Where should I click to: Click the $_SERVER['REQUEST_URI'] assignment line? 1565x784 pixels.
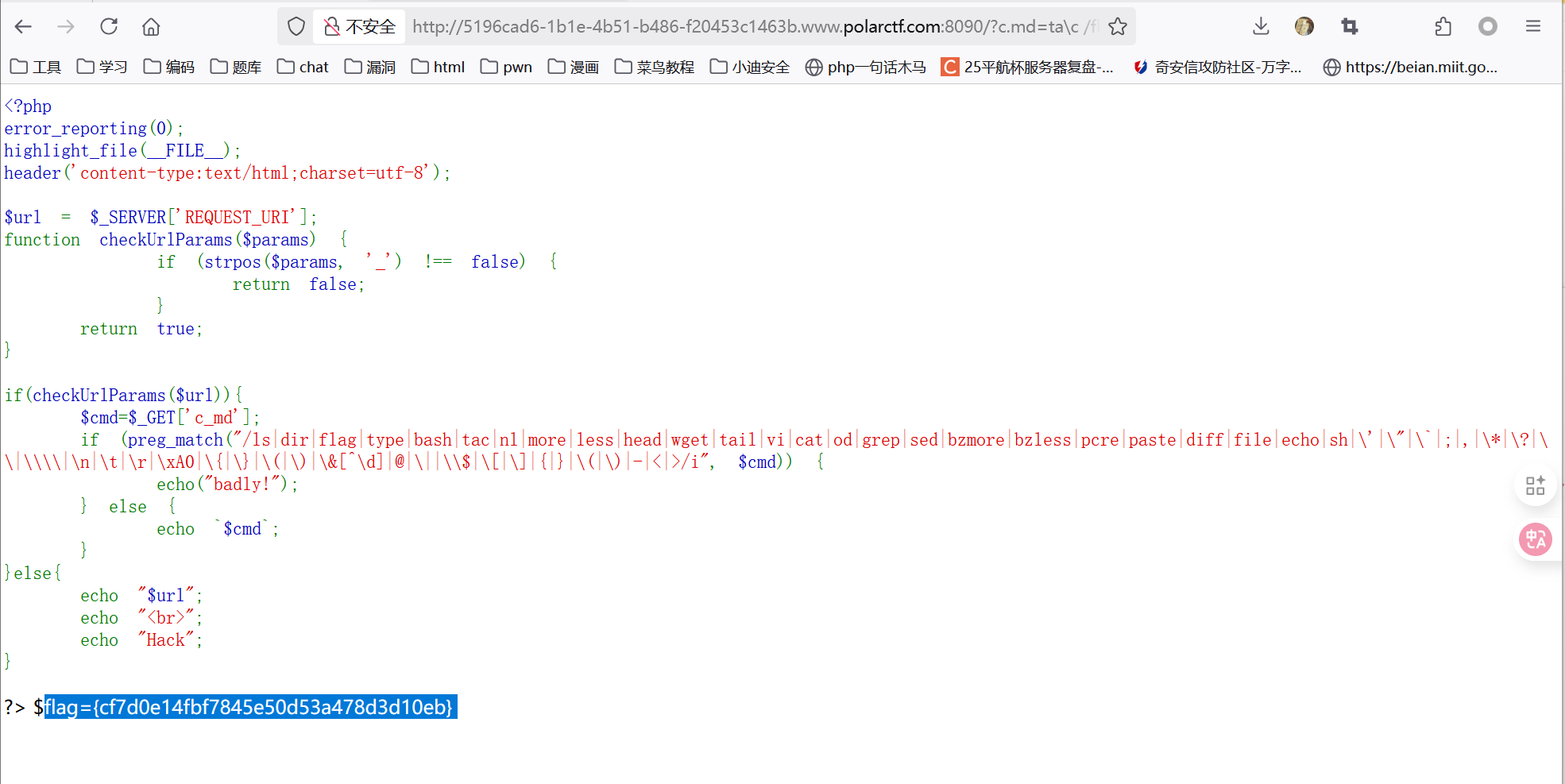tap(160, 218)
